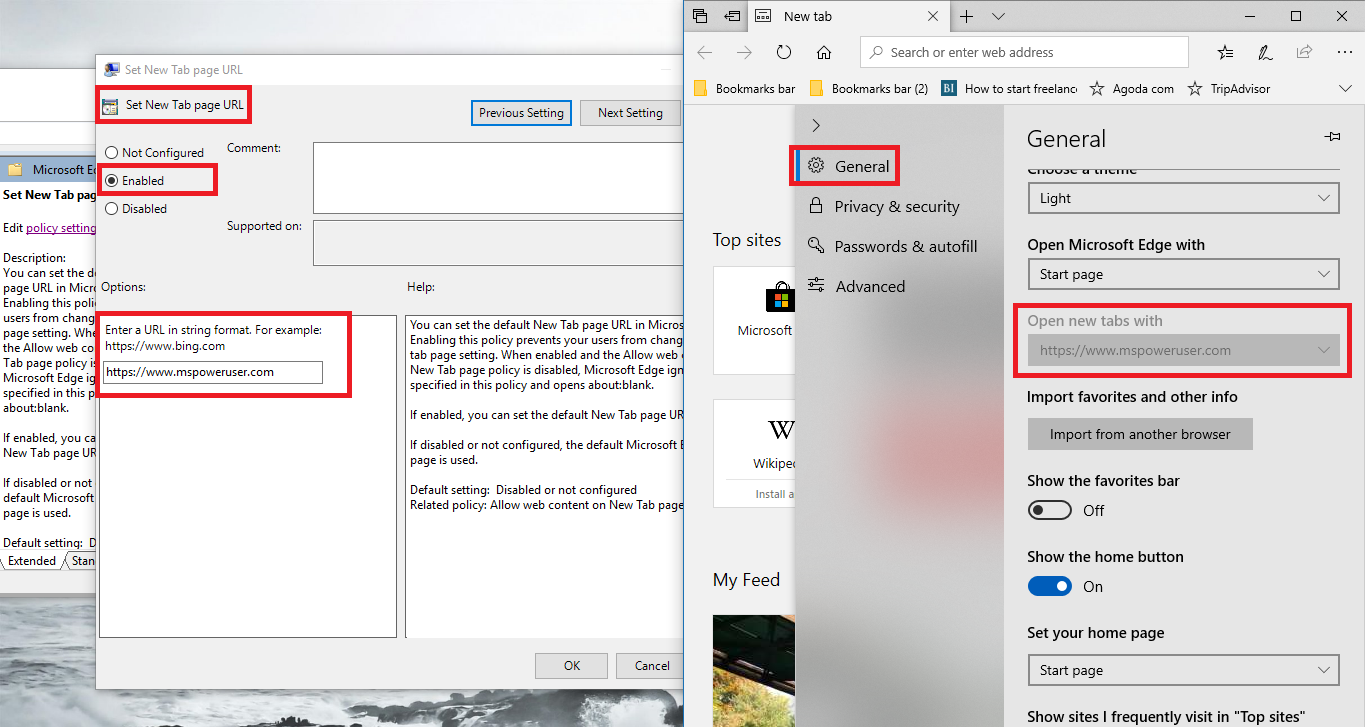Click New Tab URL input field

pyautogui.click(x=213, y=372)
